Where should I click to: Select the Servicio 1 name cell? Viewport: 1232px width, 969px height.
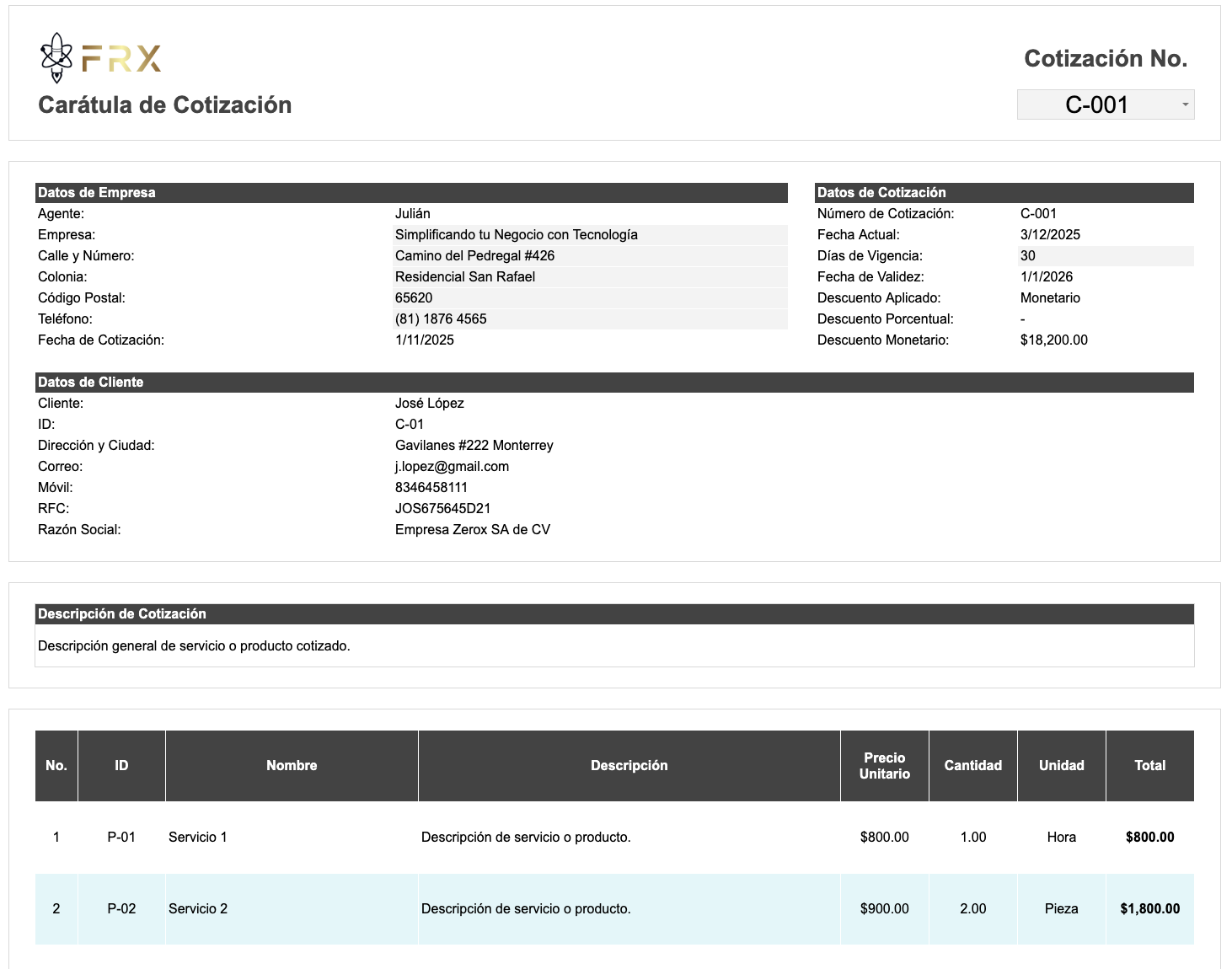292,838
